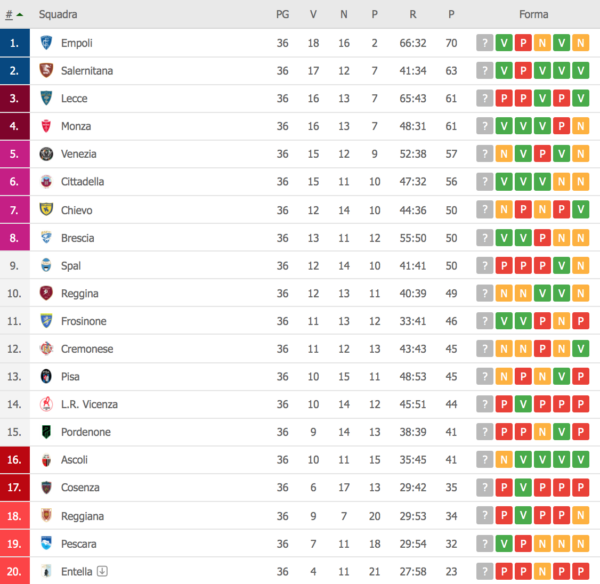600x584 pixels.
Task: Click the relegation arrow icon beside Entella
Action: tap(101, 571)
